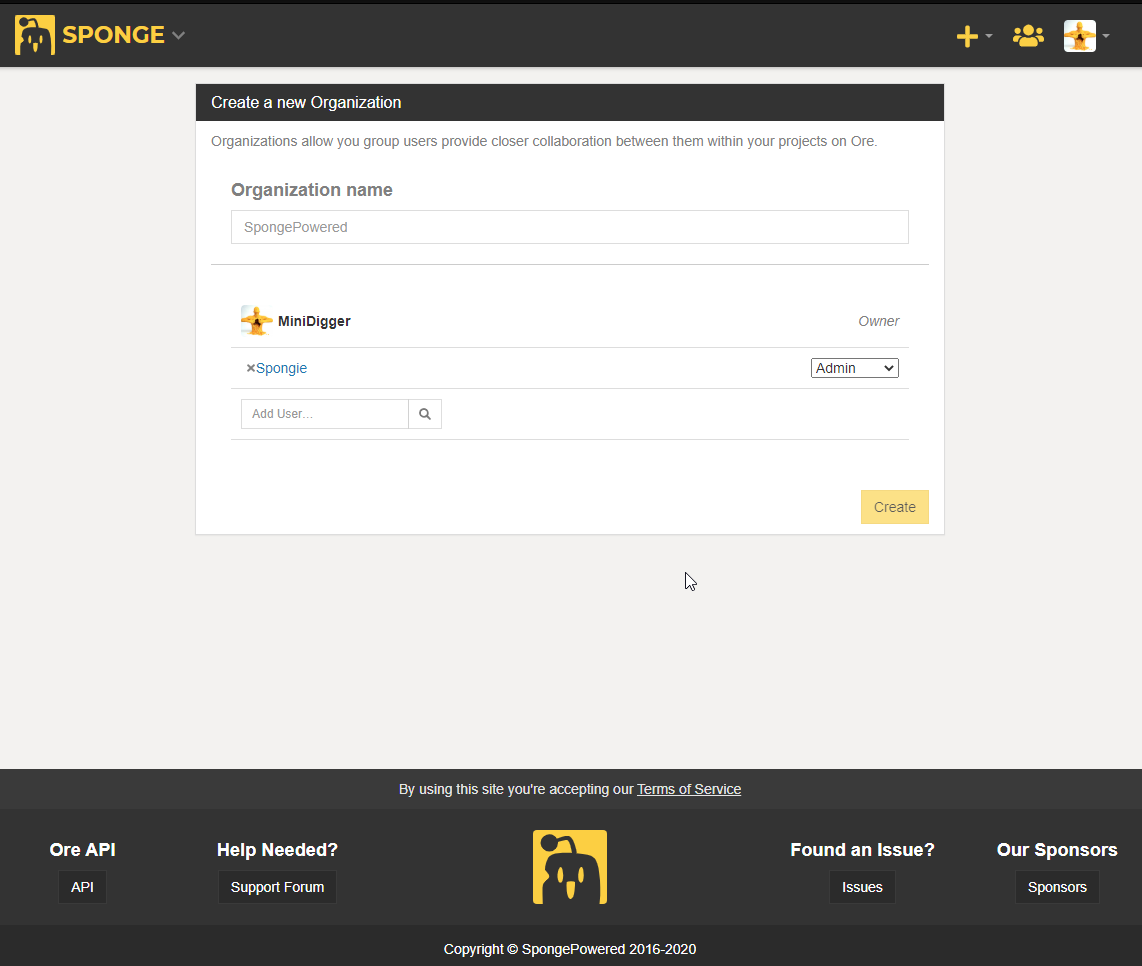Viewport: 1142px width, 966px height.
Task: Click the API button in footer
Action: 82,887
